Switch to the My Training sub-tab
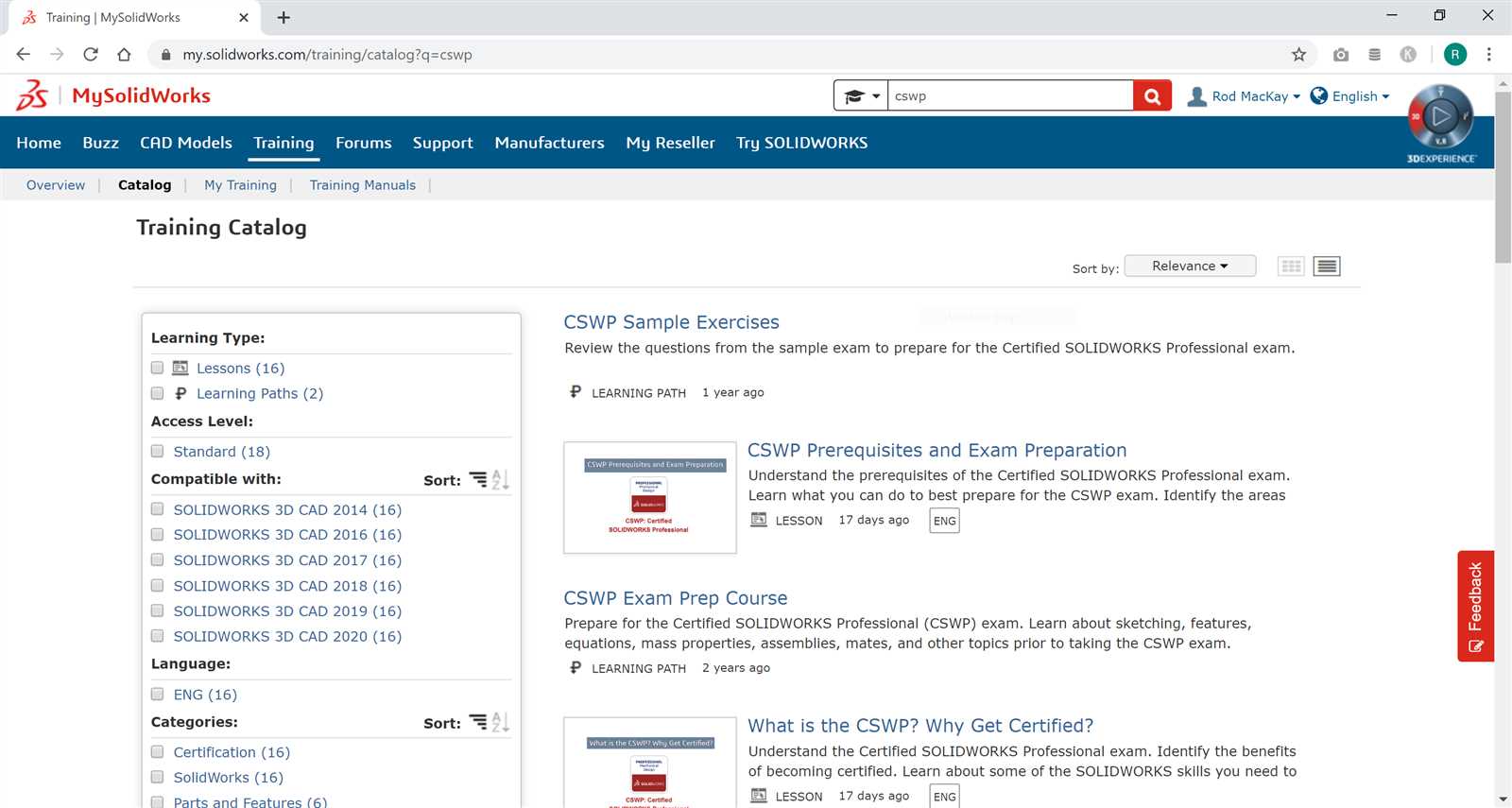 point(240,185)
